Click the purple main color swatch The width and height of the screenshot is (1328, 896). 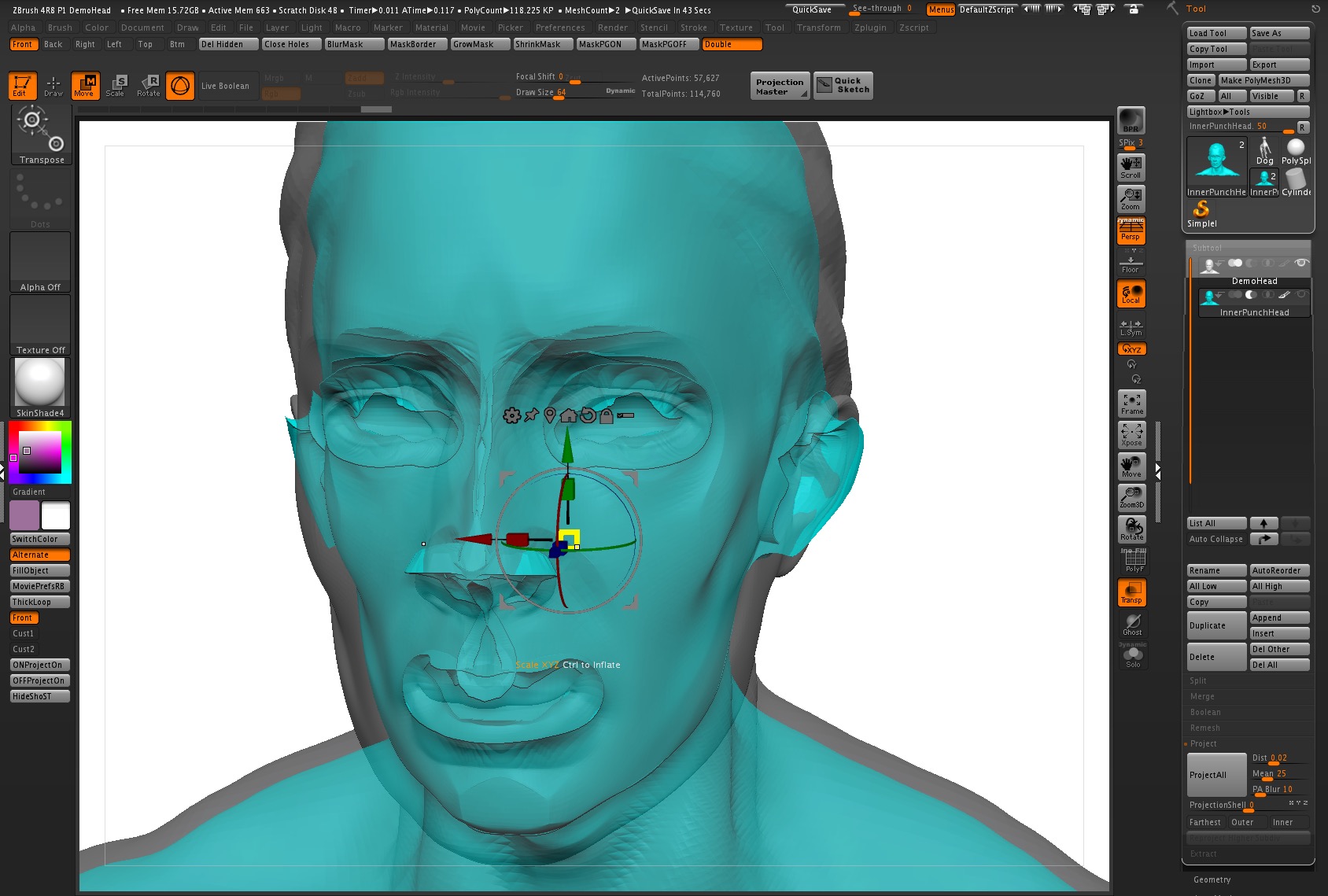pyautogui.click(x=24, y=515)
